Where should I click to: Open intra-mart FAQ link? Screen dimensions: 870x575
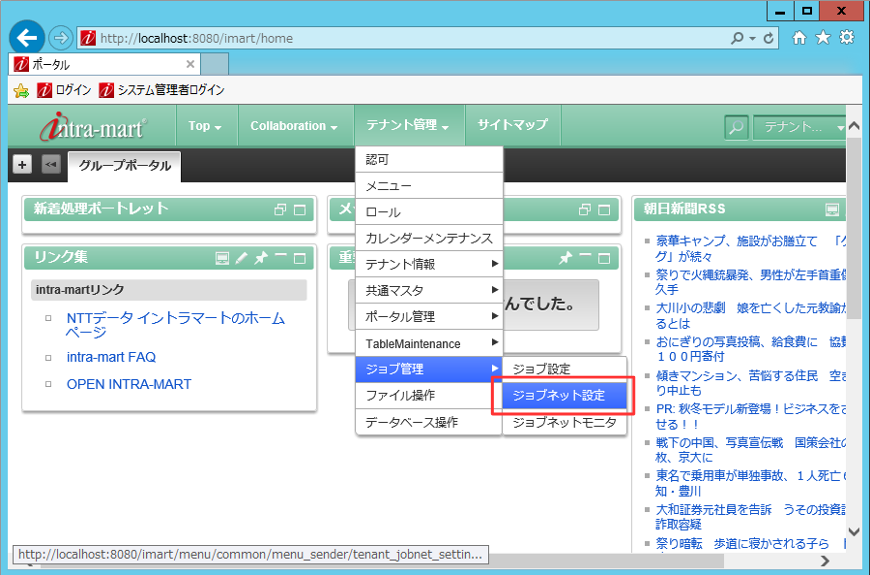111,357
